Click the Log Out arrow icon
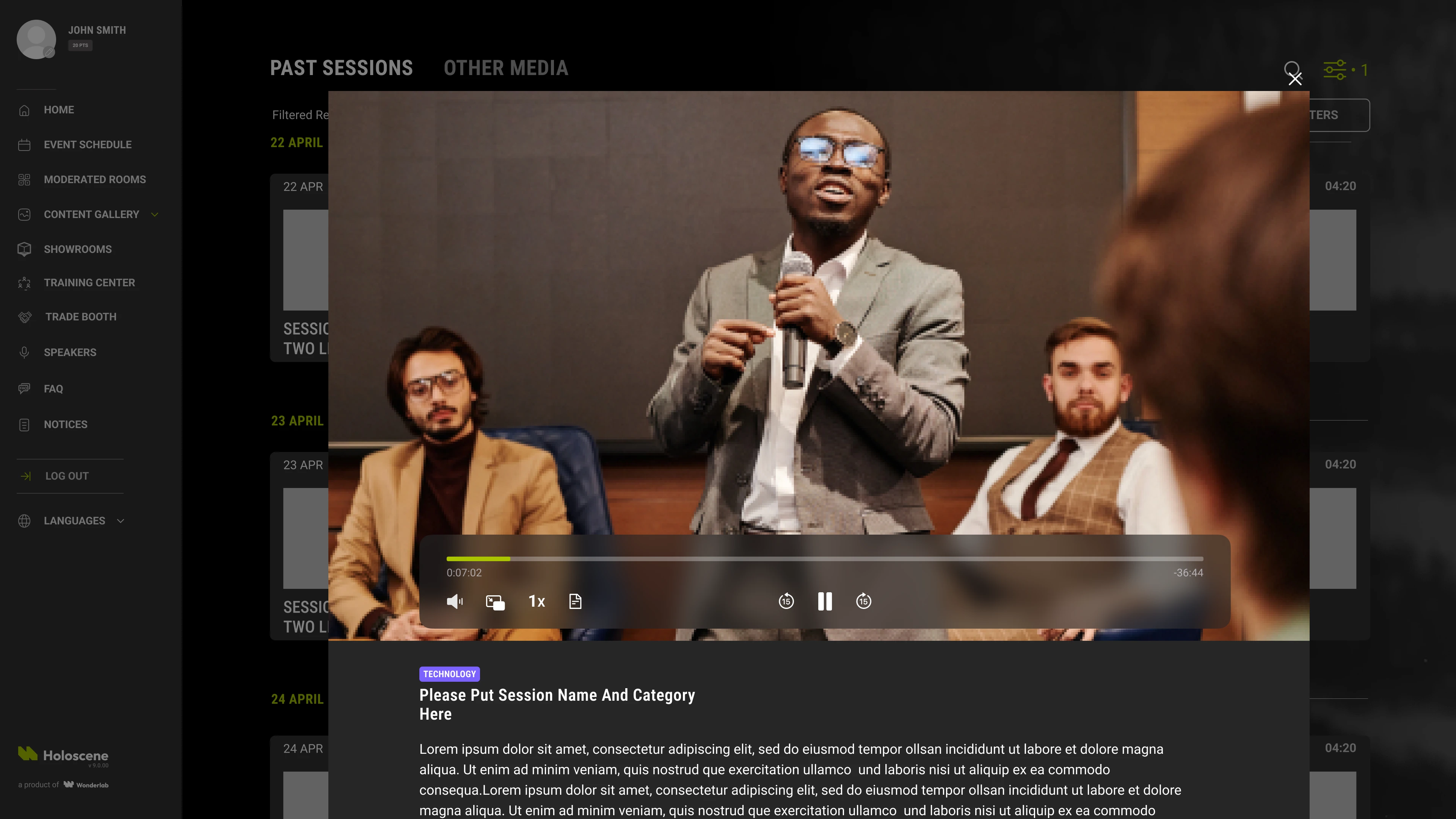This screenshot has height=819, width=1456. pos(25,477)
